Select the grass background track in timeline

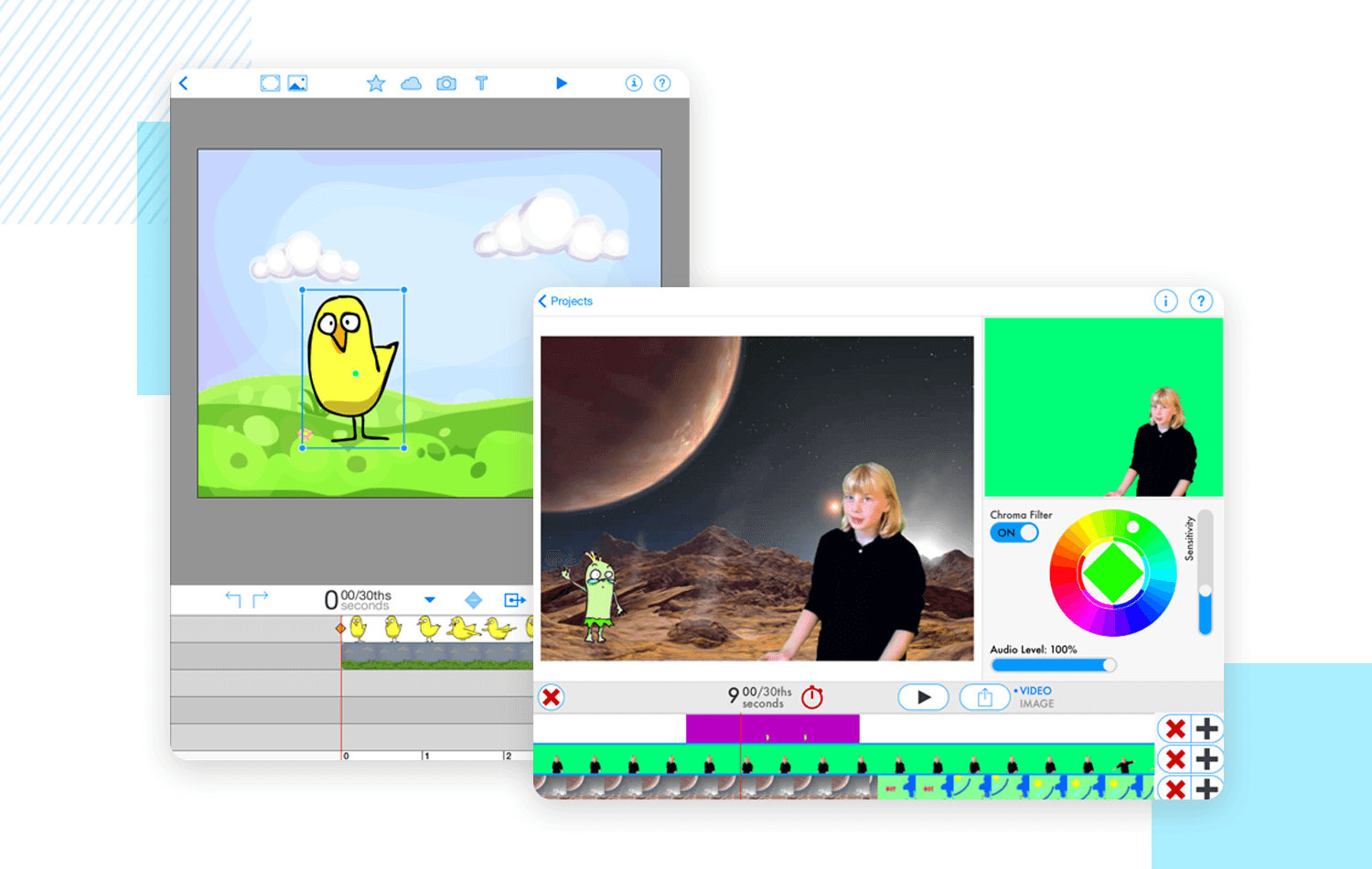437,656
